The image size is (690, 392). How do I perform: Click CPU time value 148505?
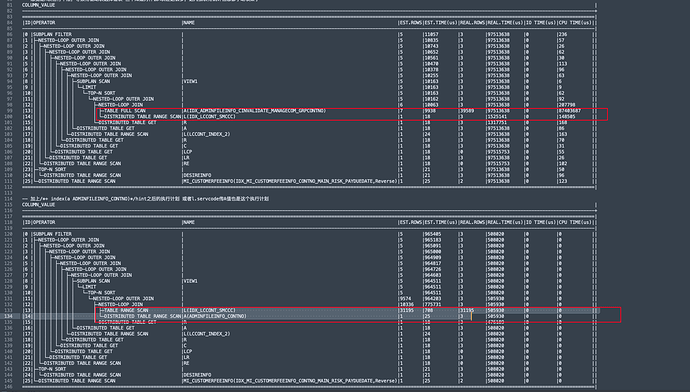(567, 117)
